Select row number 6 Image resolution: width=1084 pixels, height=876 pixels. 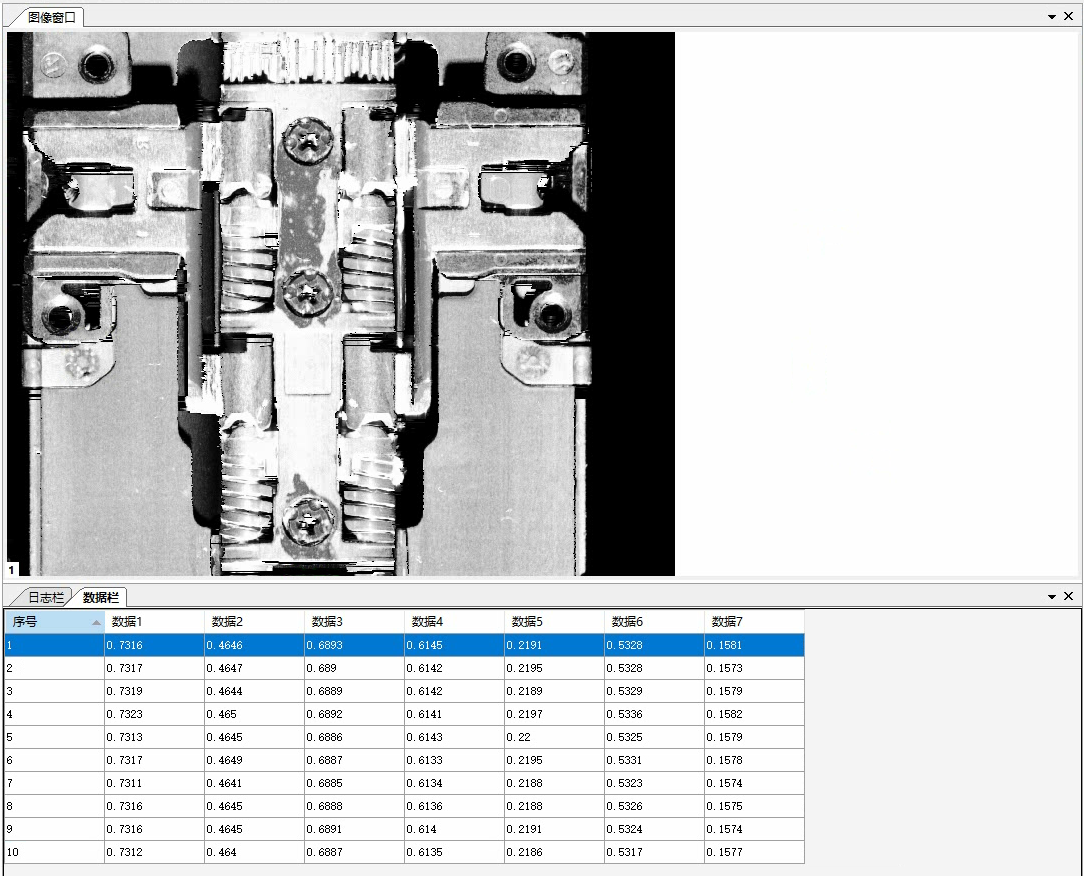point(55,760)
